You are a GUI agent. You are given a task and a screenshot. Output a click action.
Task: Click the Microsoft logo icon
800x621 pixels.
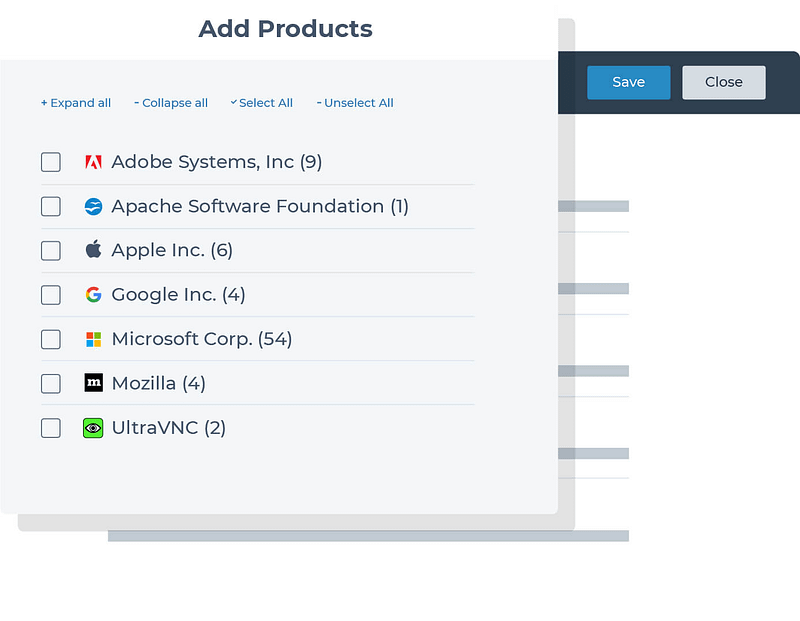tap(93, 339)
